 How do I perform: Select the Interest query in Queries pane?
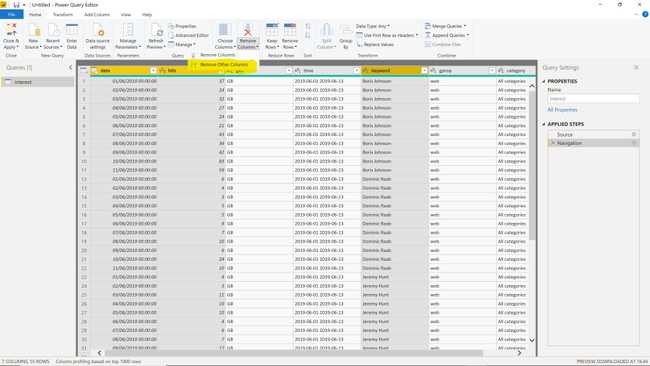pos(38,82)
